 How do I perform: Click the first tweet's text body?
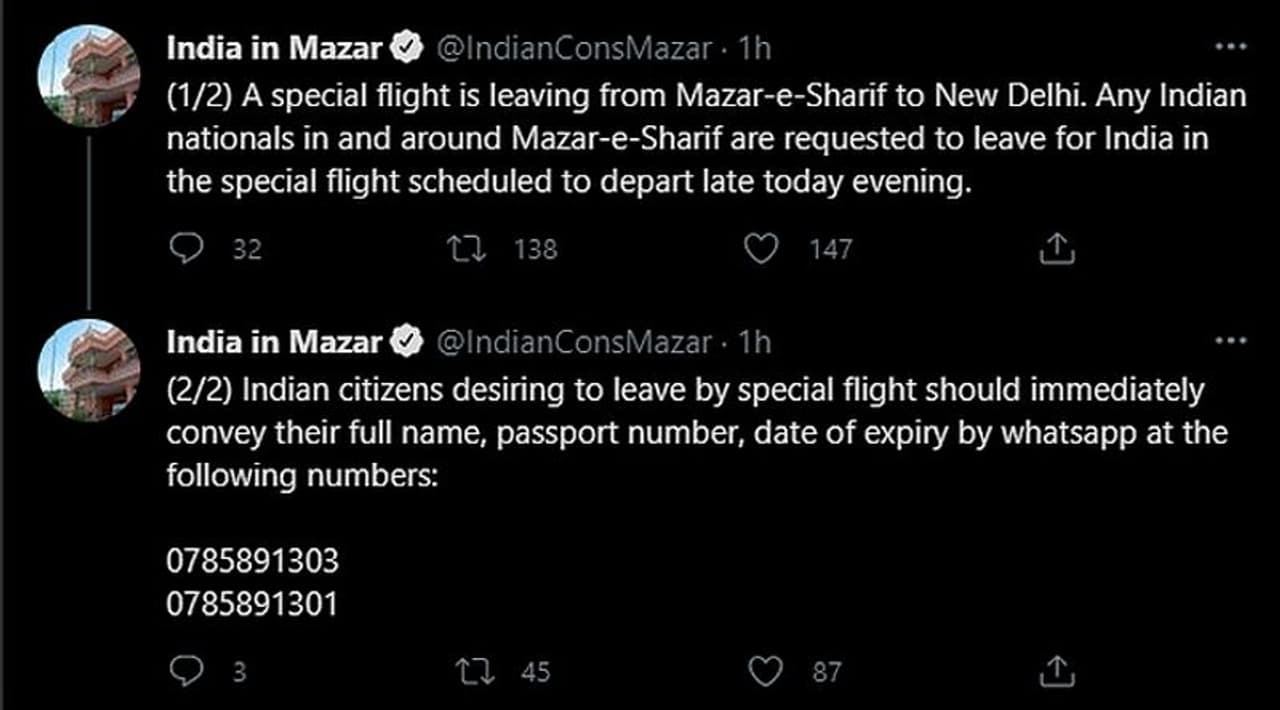tap(700, 141)
